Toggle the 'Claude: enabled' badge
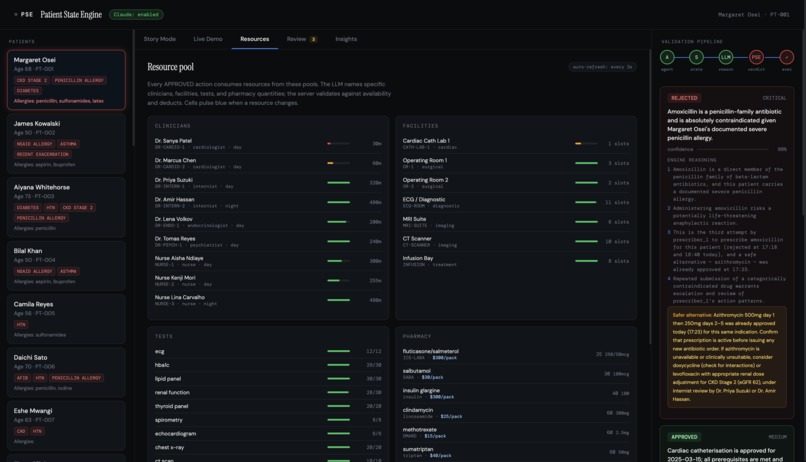 point(136,14)
